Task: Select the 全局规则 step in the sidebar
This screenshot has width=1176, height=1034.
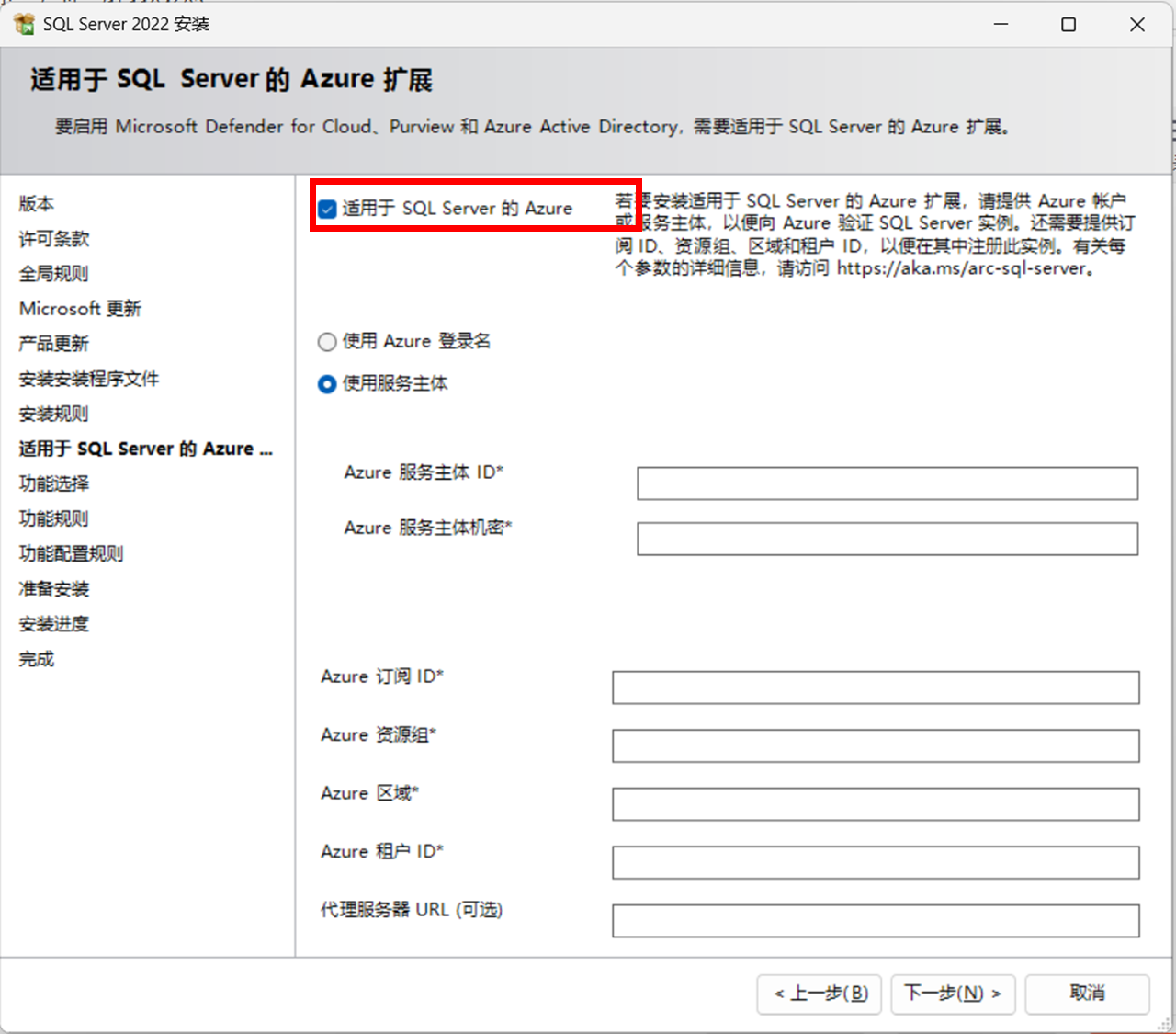Action: (x=54, y=274)
